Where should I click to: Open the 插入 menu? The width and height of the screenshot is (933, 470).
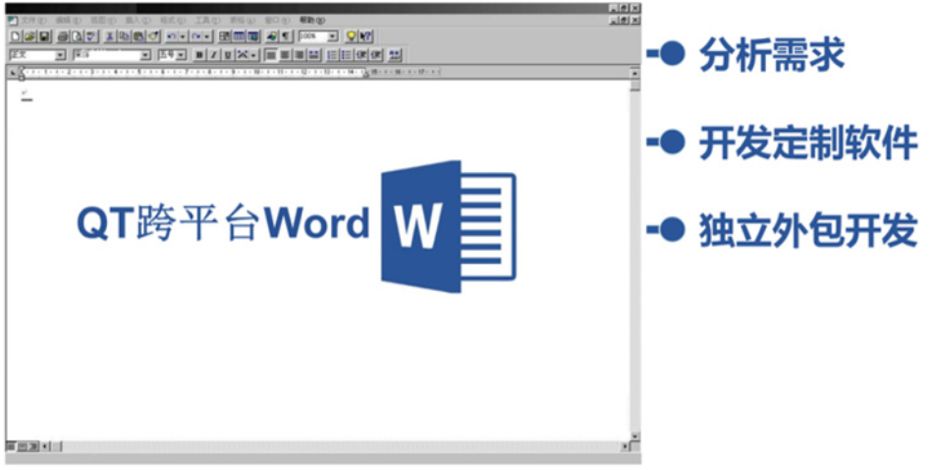pyautogui.click(x=137, y=20)
